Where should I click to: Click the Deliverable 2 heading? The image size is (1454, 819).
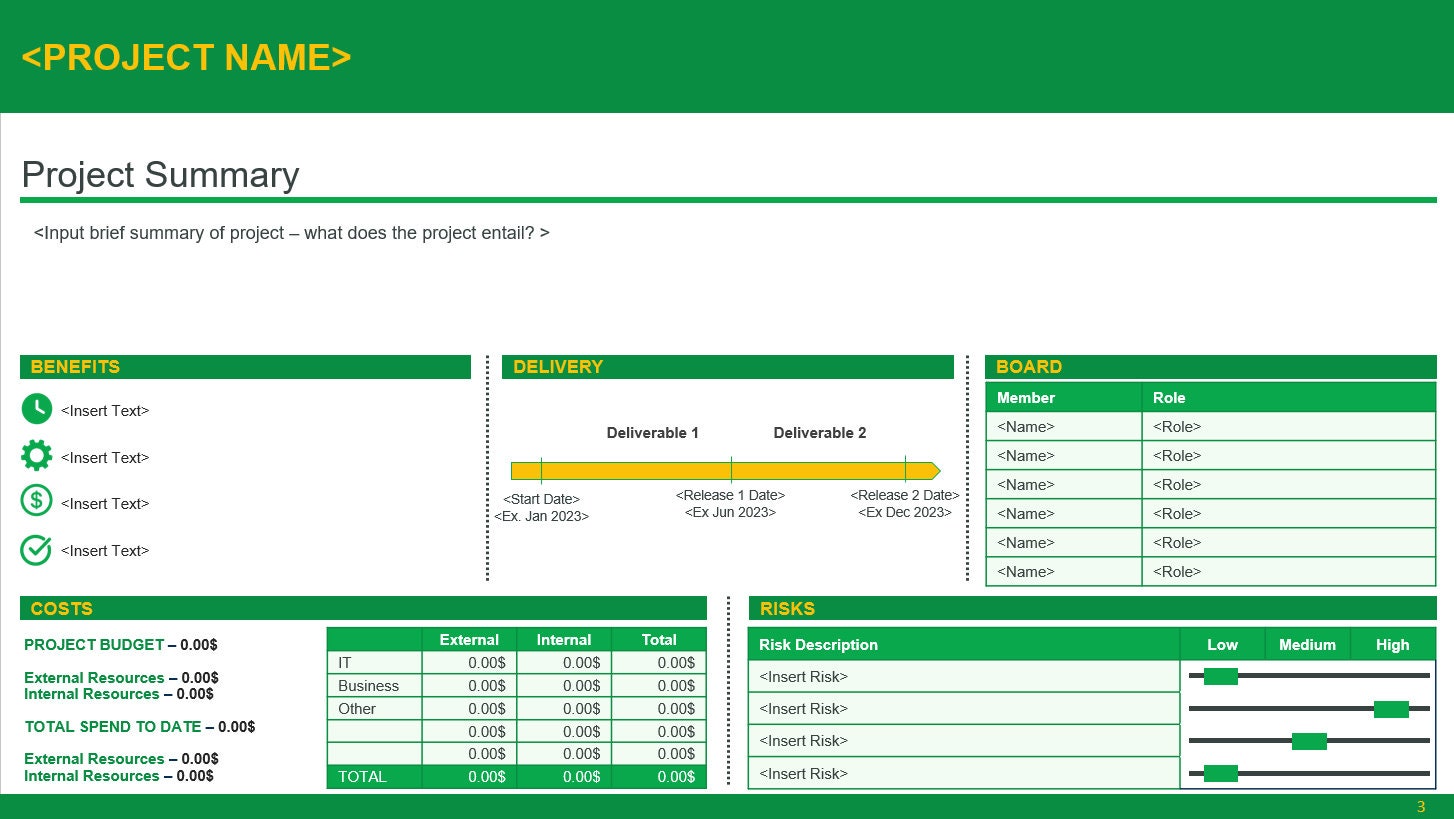820,432
